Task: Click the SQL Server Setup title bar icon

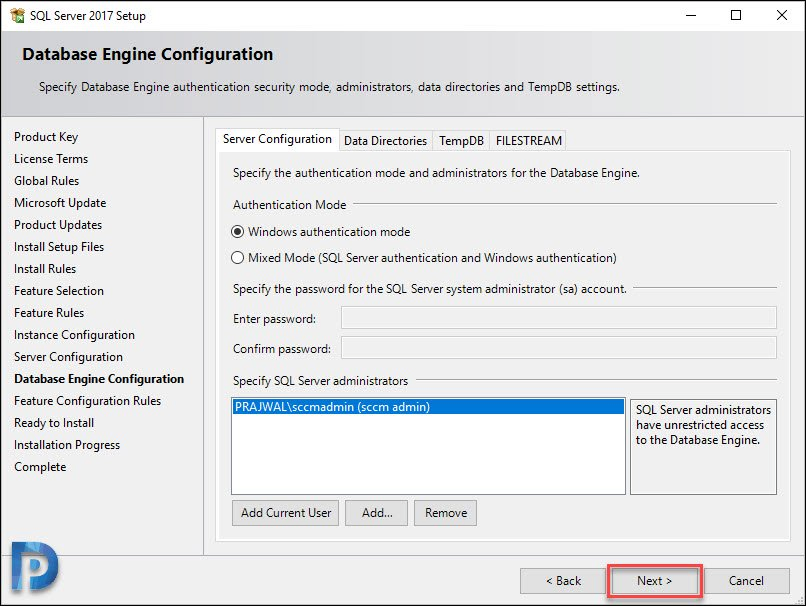Action: coord(17,15)
